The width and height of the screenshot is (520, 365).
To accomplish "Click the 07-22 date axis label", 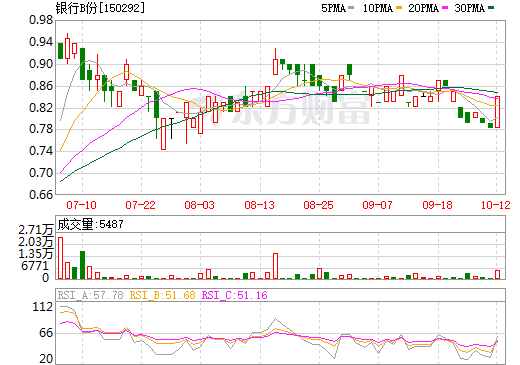I will [x=140, y=205].
